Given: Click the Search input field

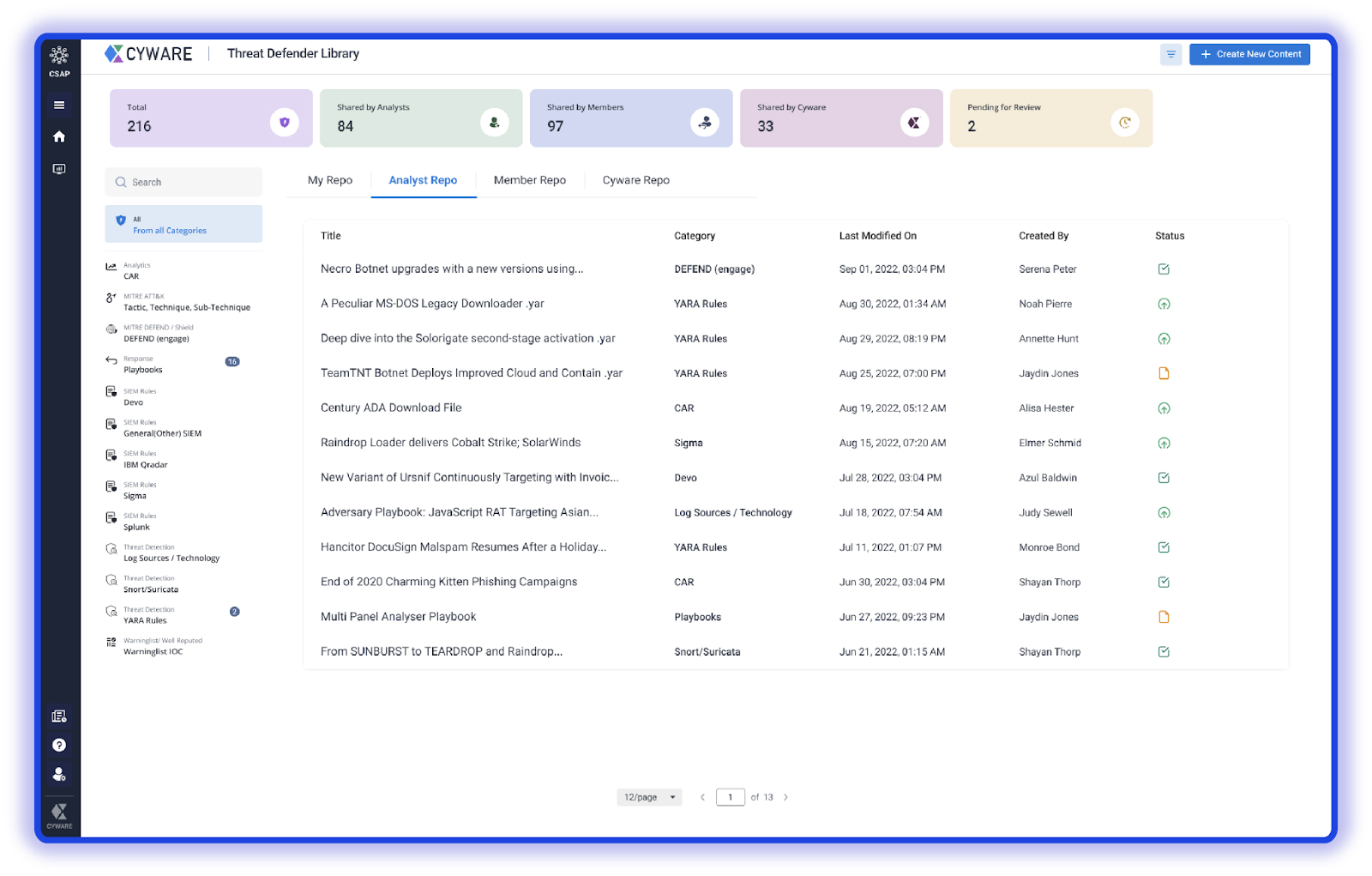Looking at the screenshot, I should [184, 182].
